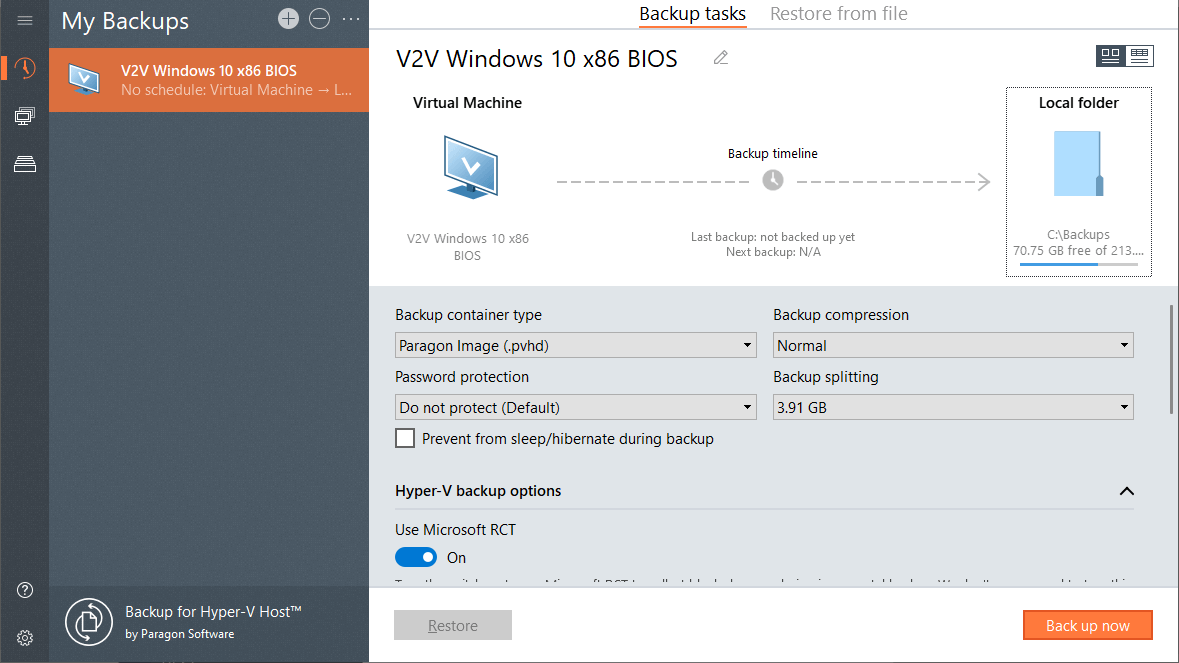Open the Hyper-V hosts sidebar icon
The width and height of the screenshot is (1179, 663).
tap(24, 115)
